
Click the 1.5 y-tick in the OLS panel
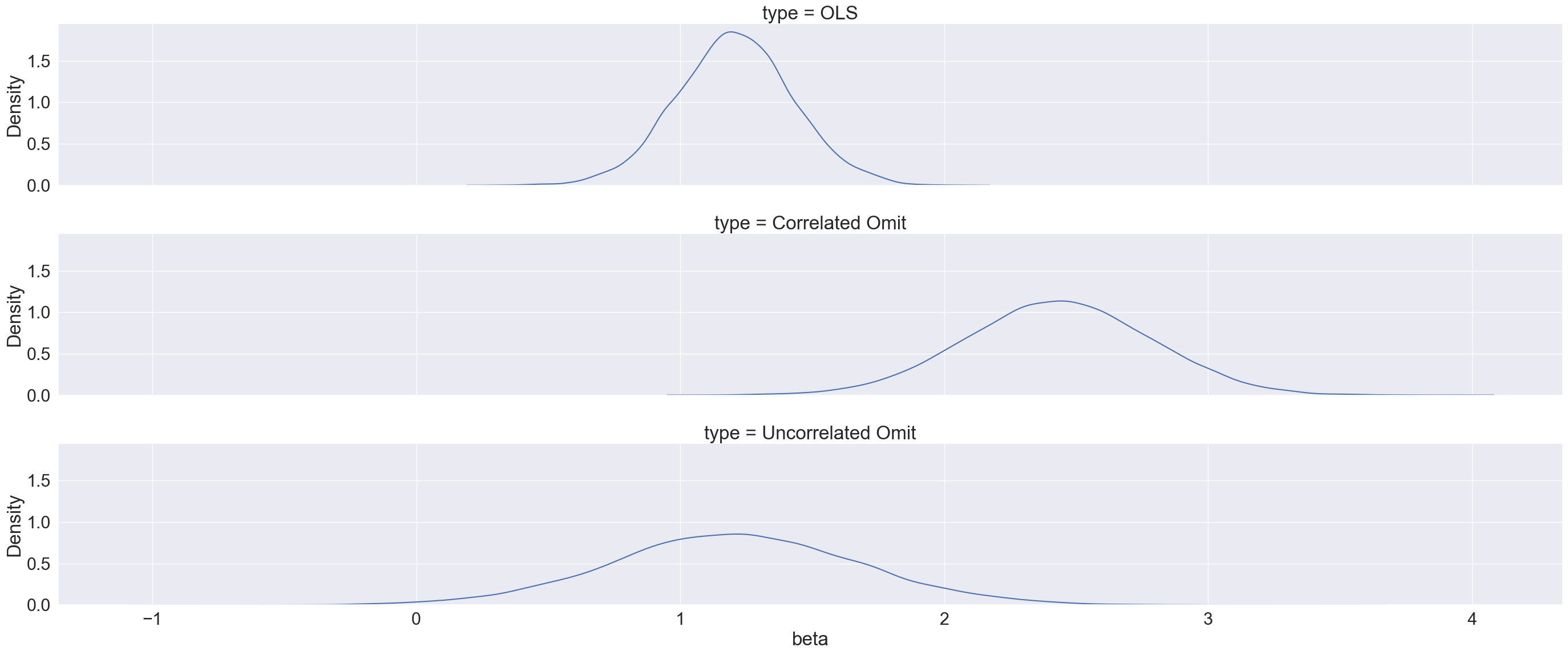pos(38,62)
